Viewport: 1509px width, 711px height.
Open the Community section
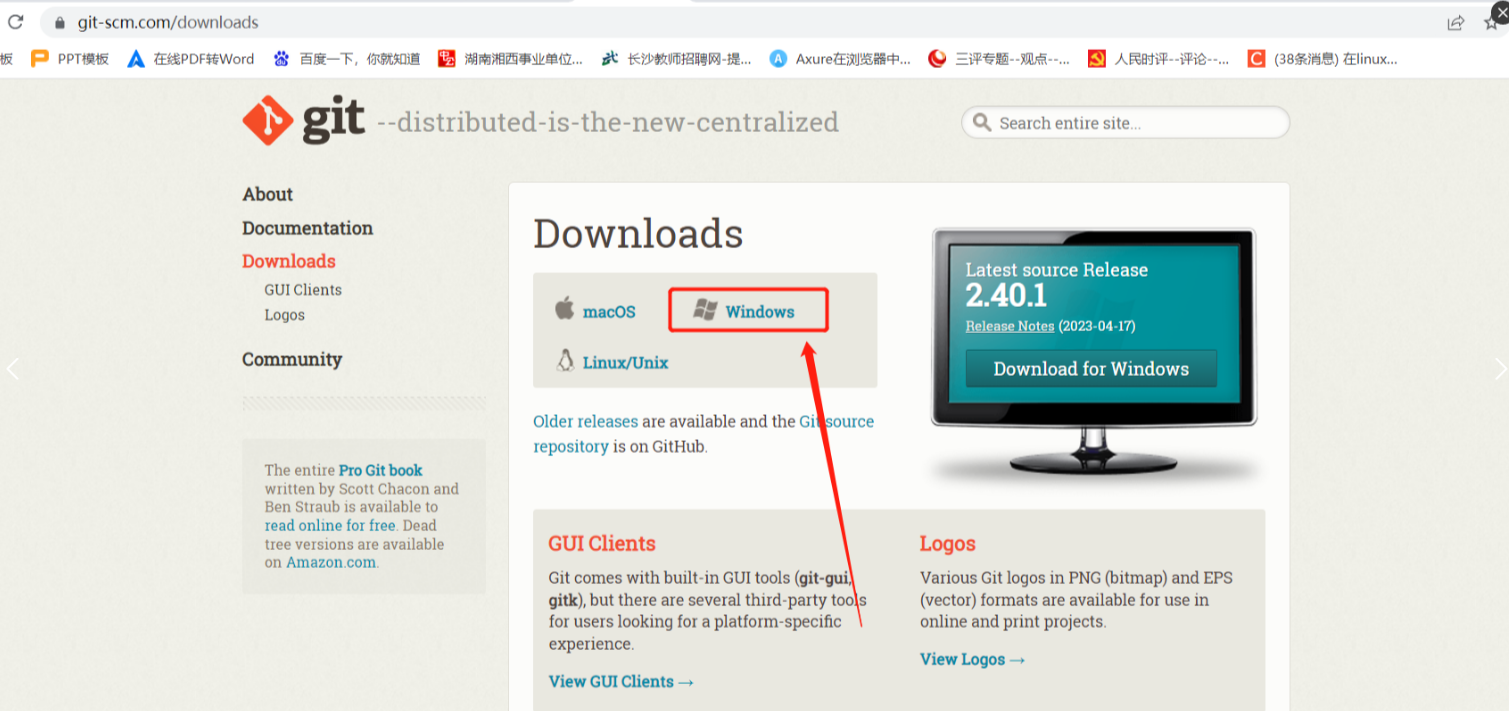pos(292,359)
